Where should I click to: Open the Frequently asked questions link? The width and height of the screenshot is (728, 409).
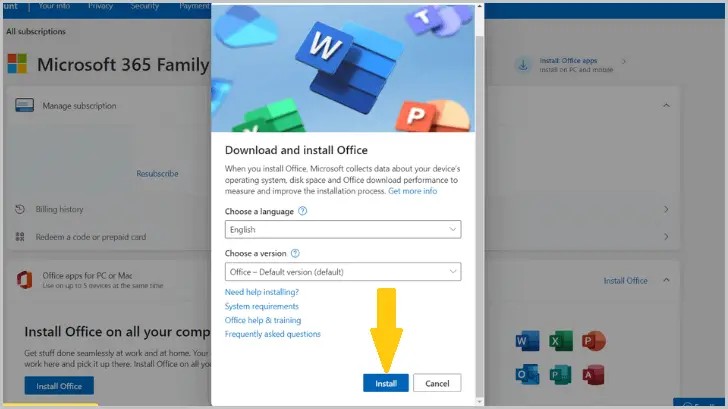[x=273, y=334]
